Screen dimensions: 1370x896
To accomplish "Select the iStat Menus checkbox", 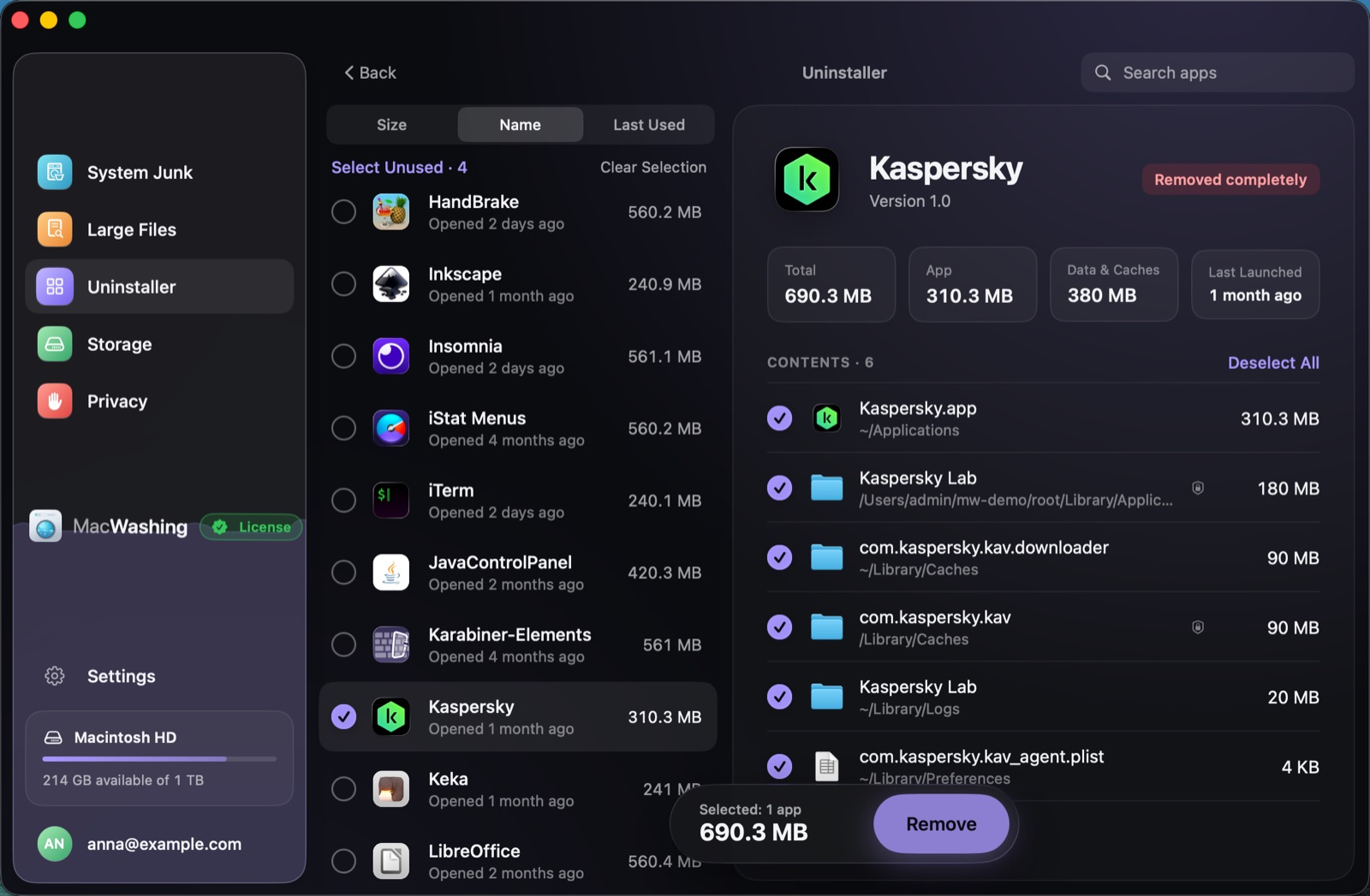I will [x=343, y=428].
